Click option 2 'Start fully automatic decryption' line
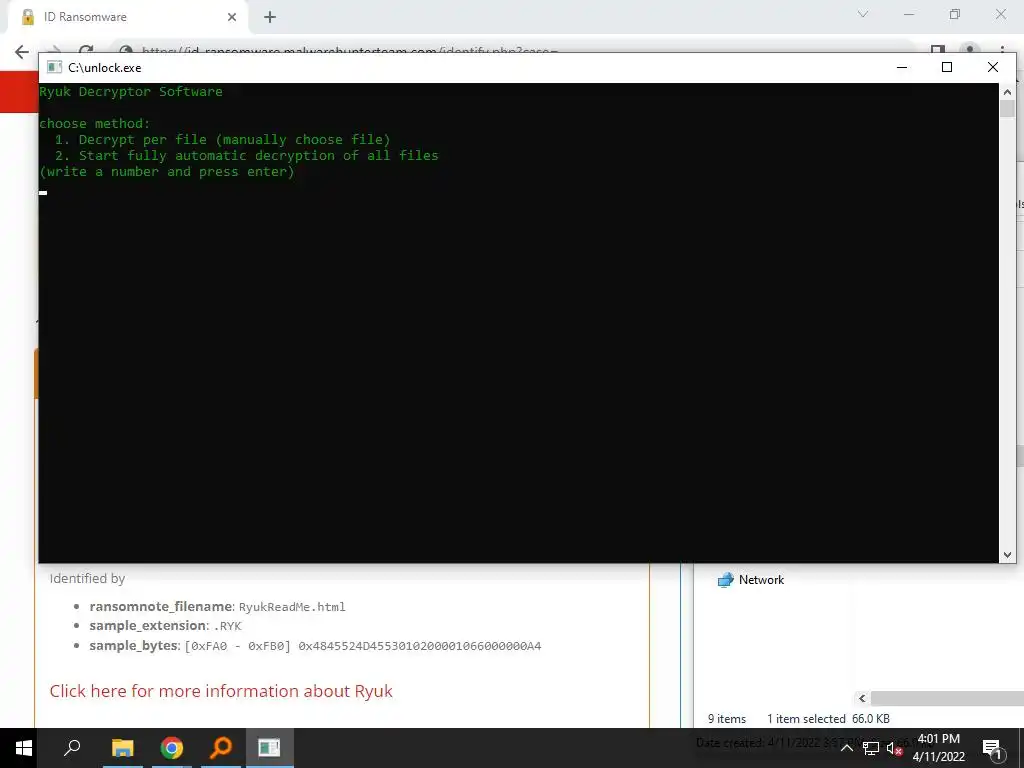Image resolution: width=1024 pixels, height=768 pixels. (246, 155)
